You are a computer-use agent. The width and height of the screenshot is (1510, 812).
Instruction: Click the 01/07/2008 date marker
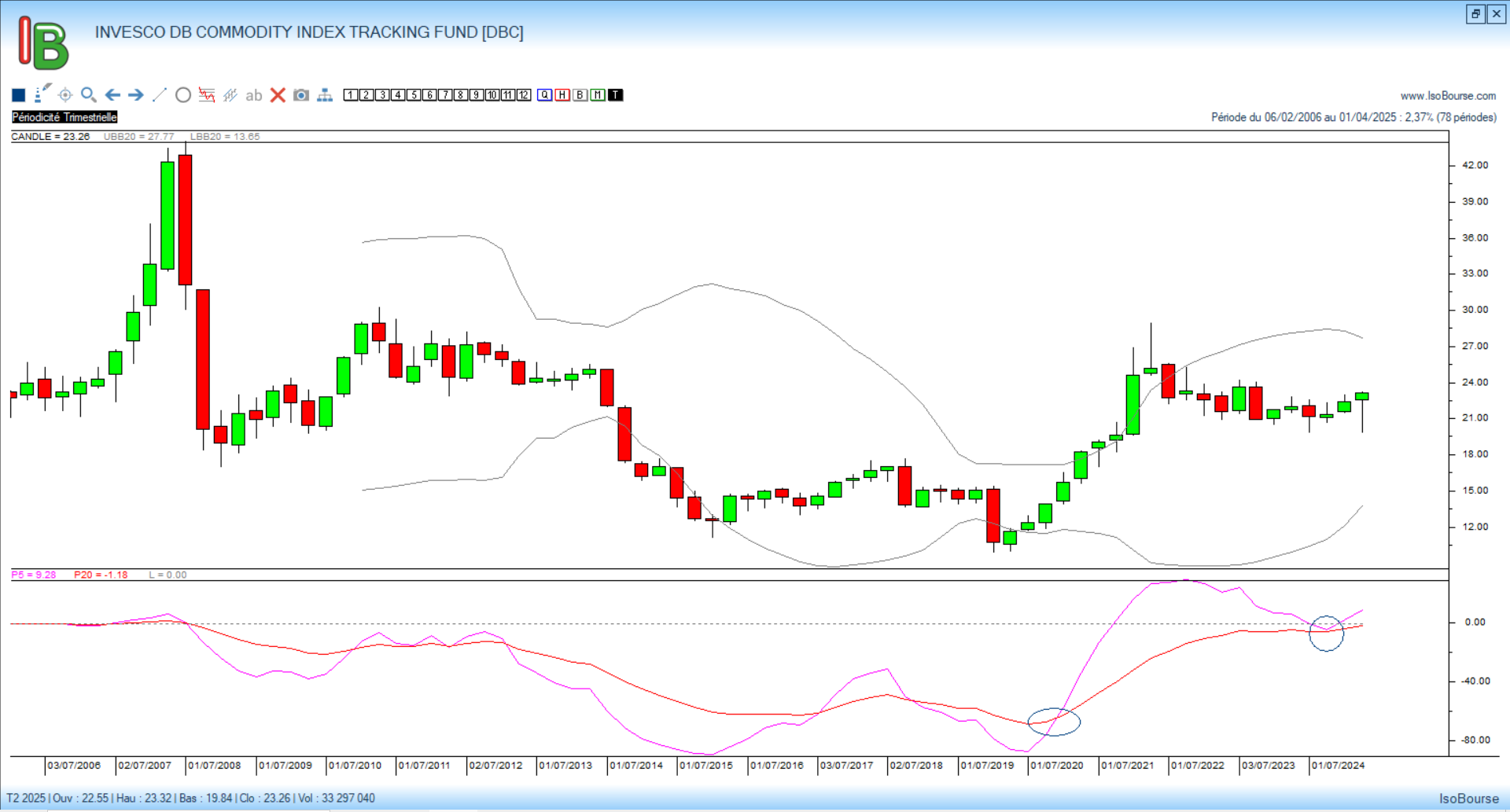pos(214,766)
